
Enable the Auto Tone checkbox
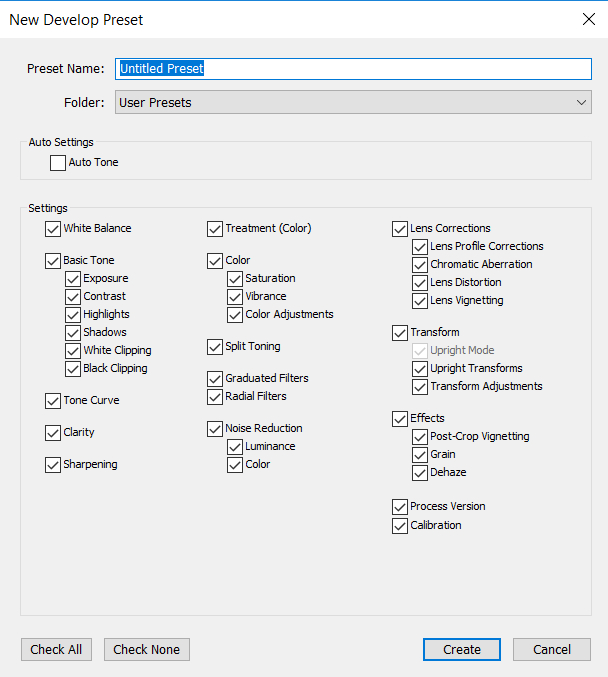58,163
